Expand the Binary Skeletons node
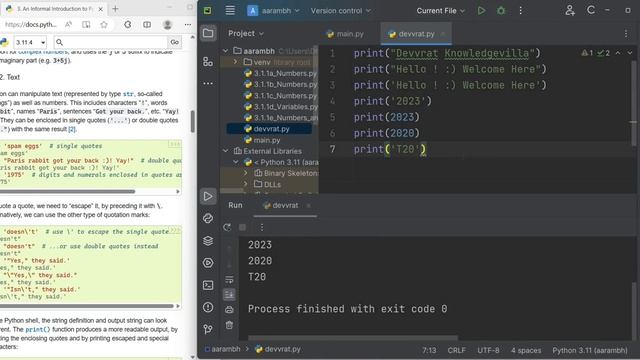640x360 pixels. [x=246, y=173]
